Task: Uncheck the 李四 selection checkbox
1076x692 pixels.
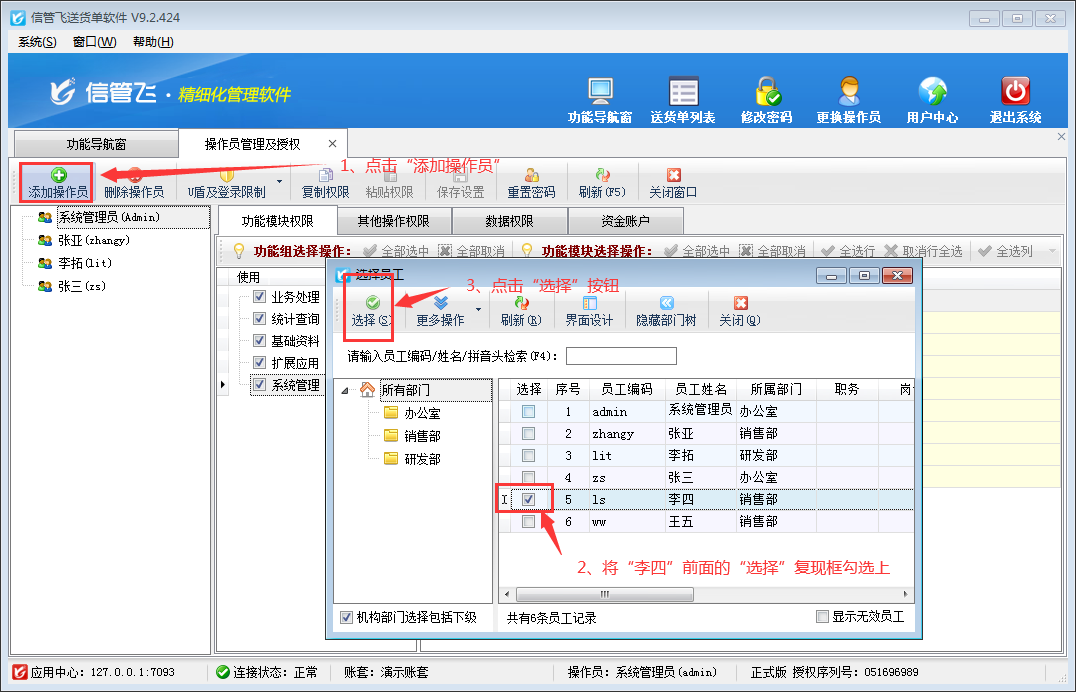Action: tap(529, 498)
